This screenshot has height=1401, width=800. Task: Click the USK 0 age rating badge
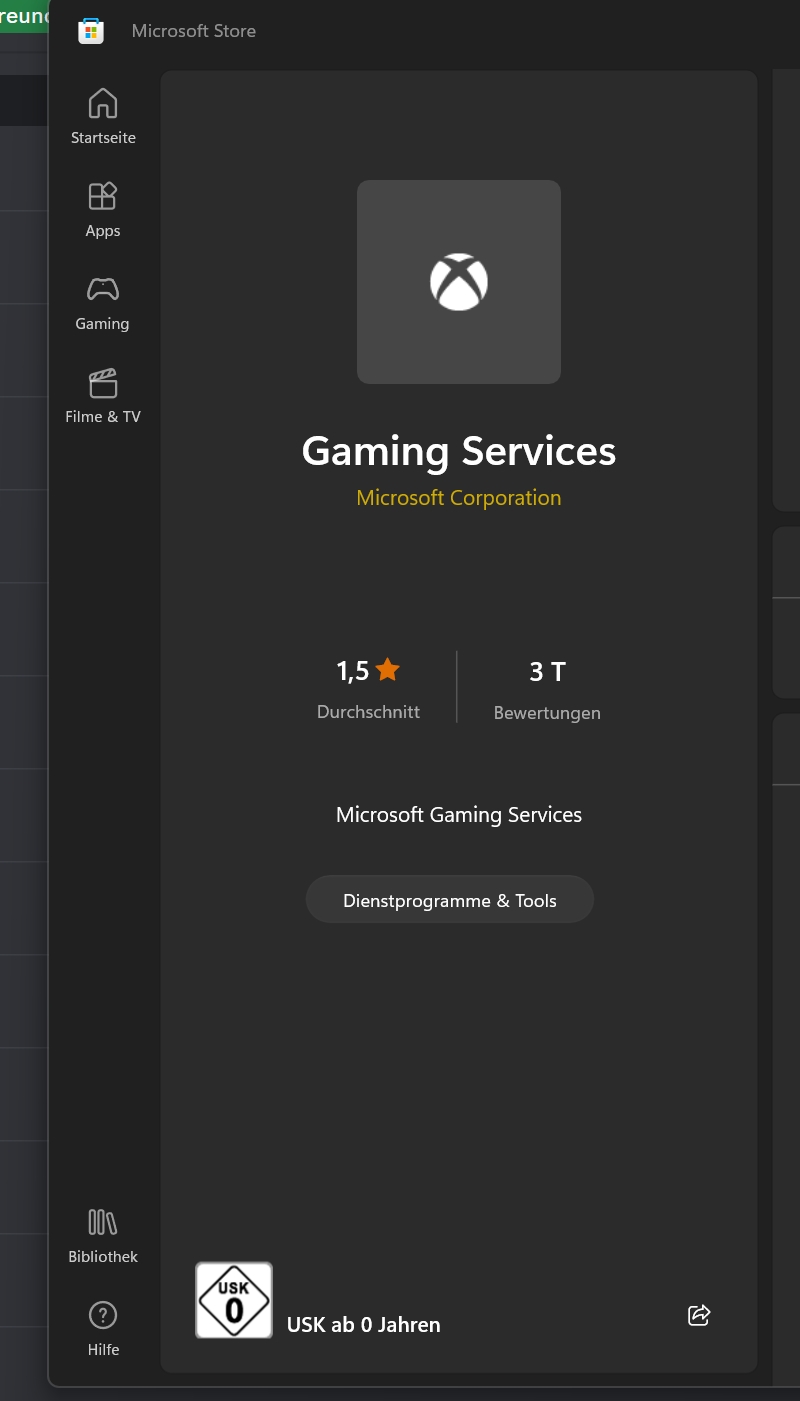[234, 1300]
